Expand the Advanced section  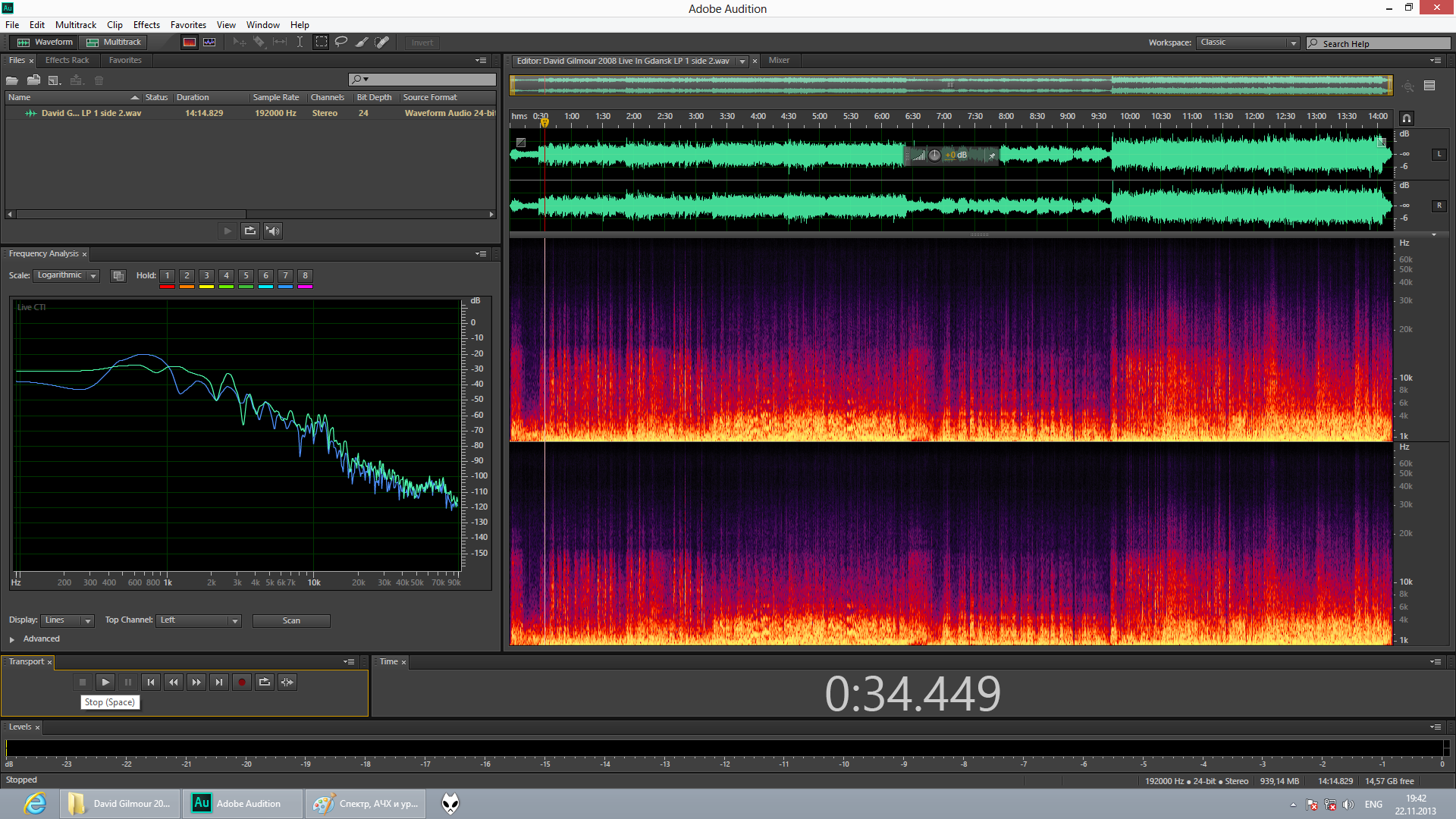pos(12,639)
